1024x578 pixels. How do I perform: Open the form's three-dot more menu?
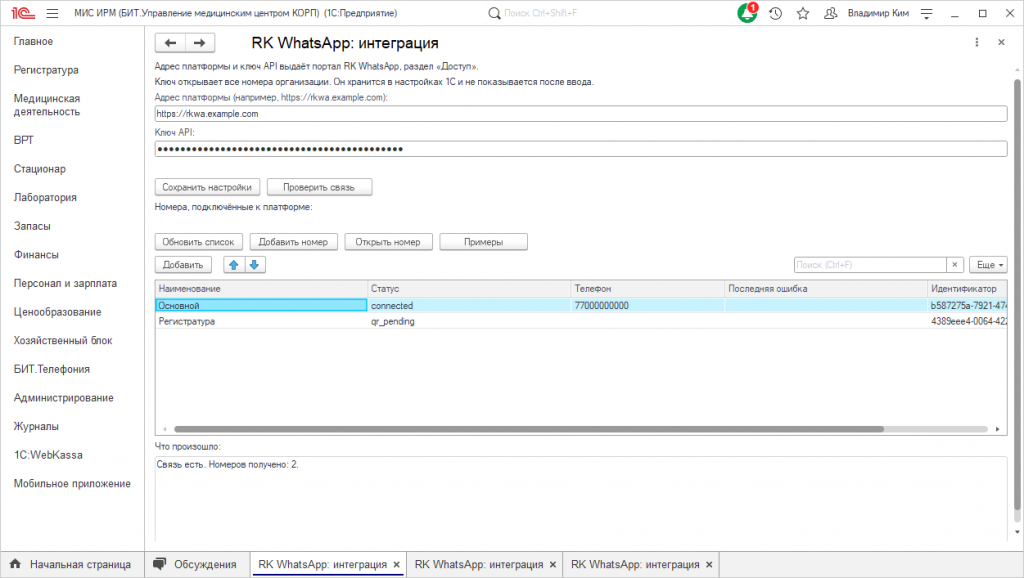point(976,42)
